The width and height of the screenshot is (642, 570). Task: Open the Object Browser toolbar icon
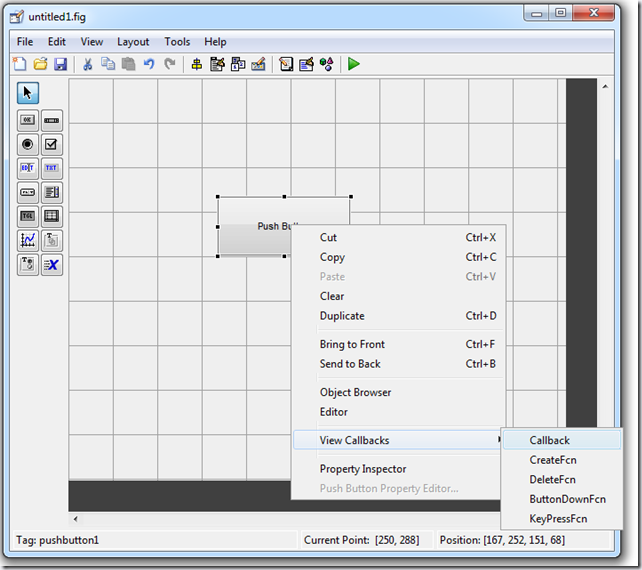[326, 64]
